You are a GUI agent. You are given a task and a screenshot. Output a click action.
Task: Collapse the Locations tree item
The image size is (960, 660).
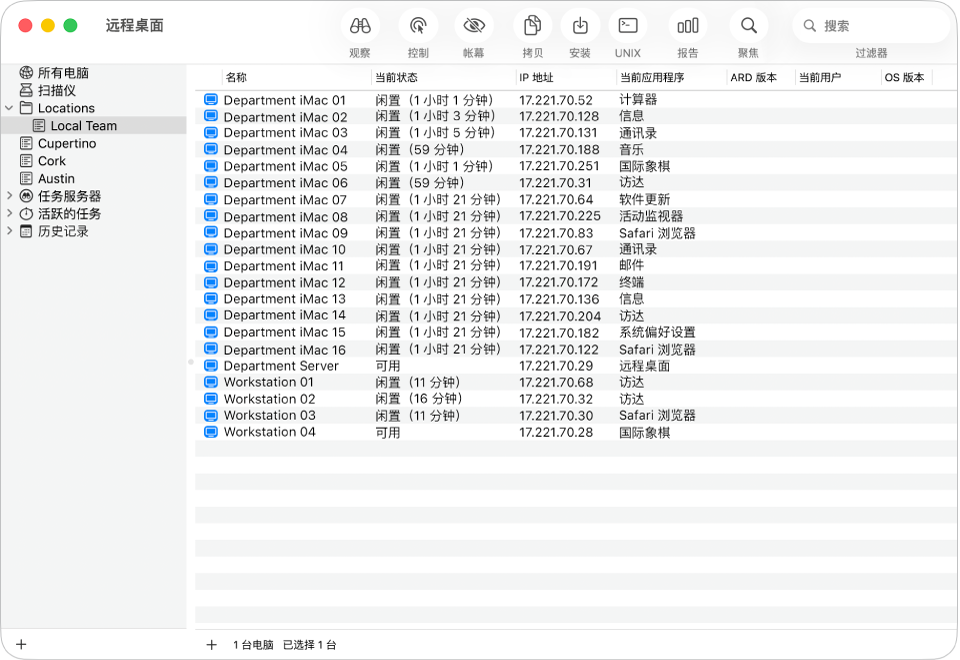pos(10,107)
